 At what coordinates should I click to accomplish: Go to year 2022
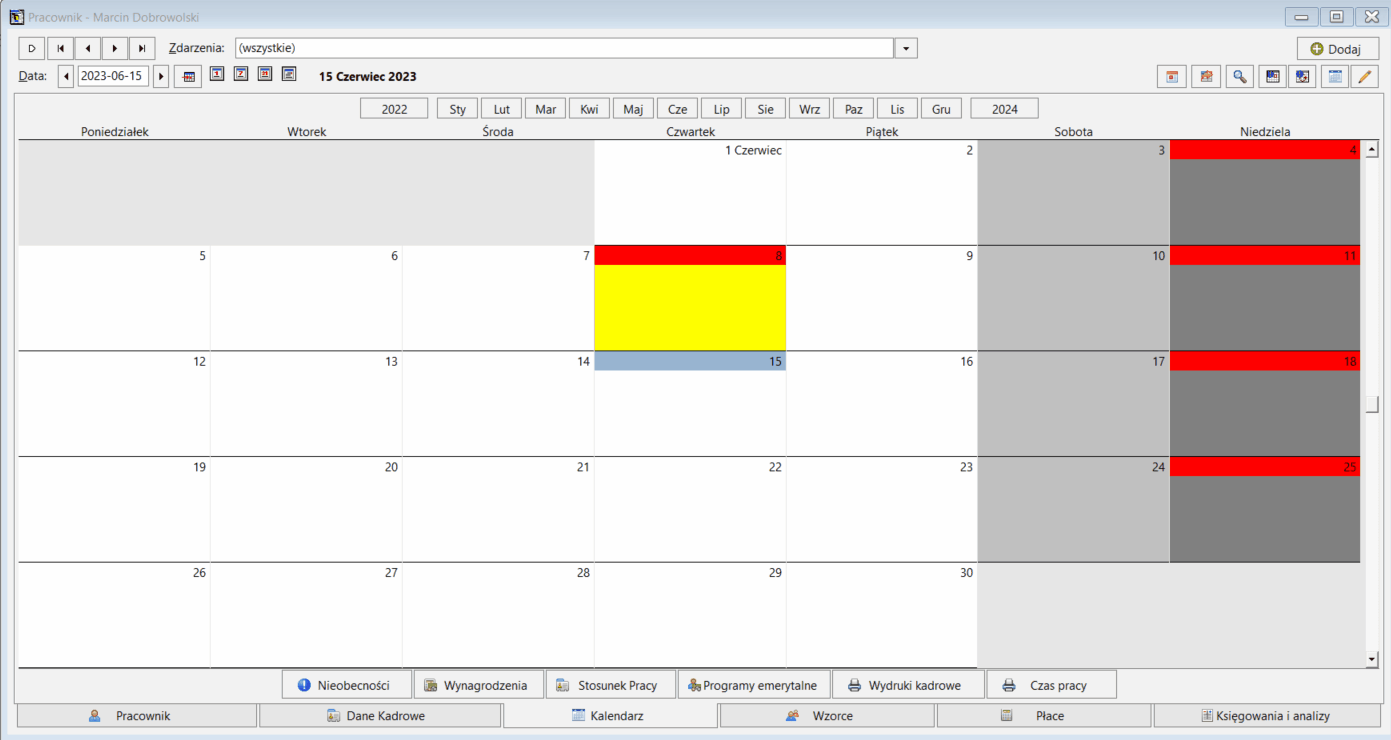coord(394,109)
